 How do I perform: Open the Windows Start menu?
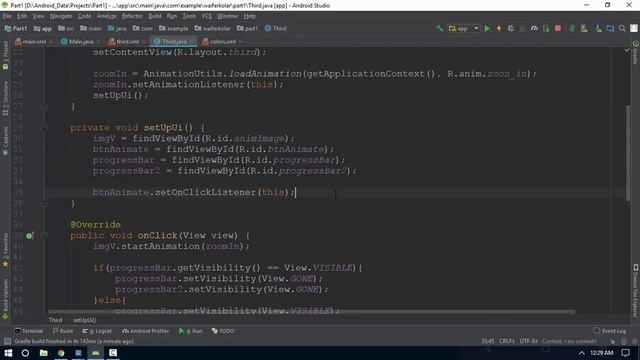pos(8,353)
